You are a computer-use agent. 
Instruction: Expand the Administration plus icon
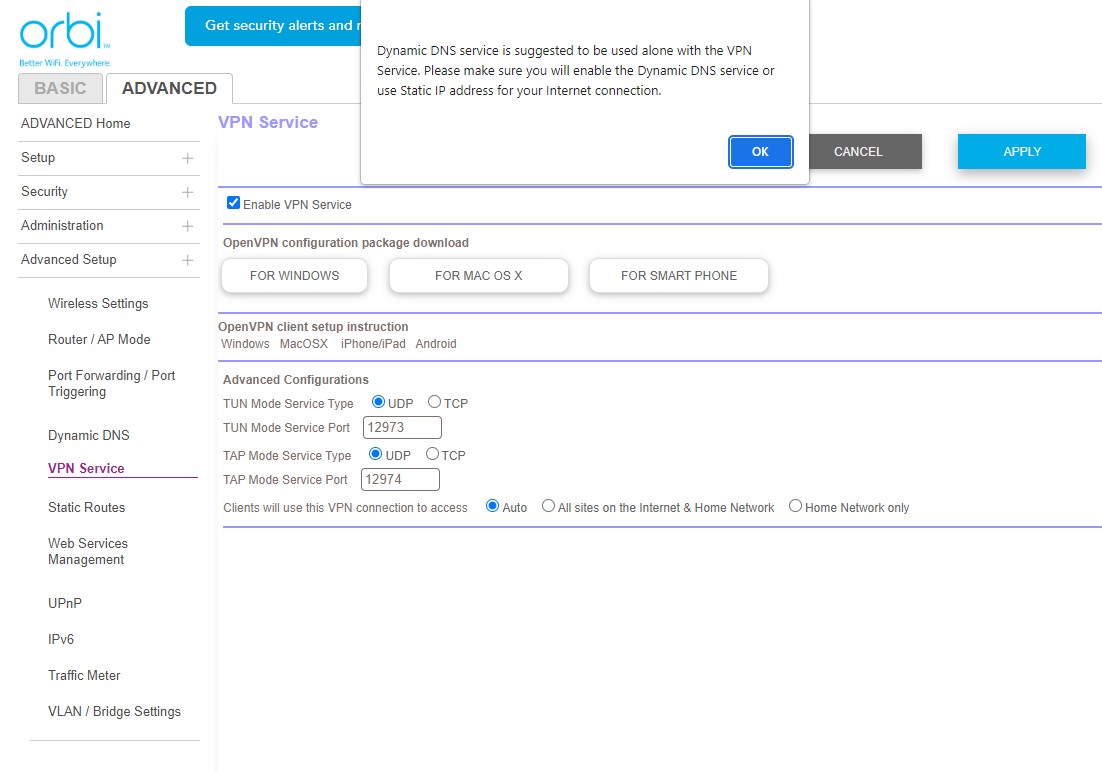[187, 226]
